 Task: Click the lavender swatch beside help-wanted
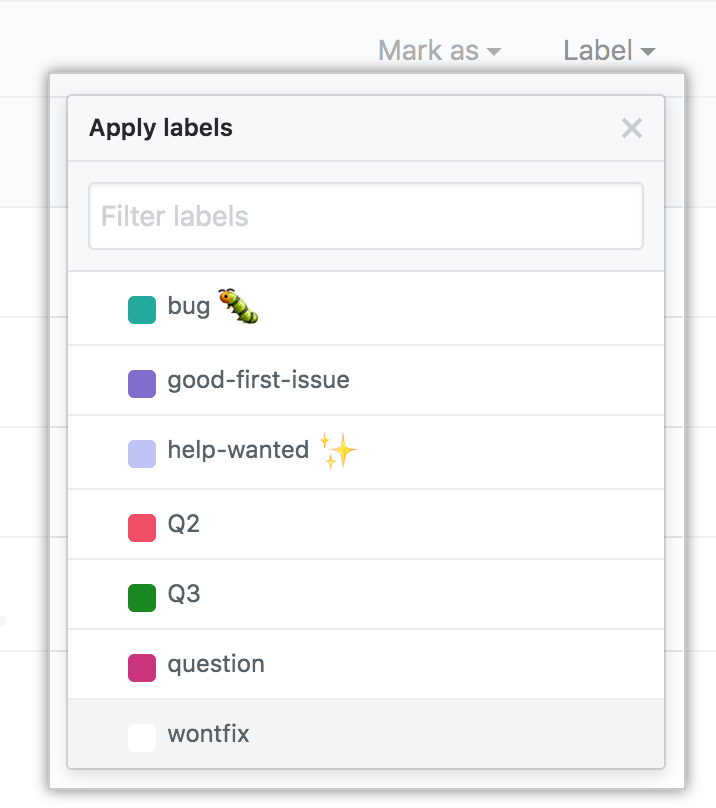tap(141, 452)
